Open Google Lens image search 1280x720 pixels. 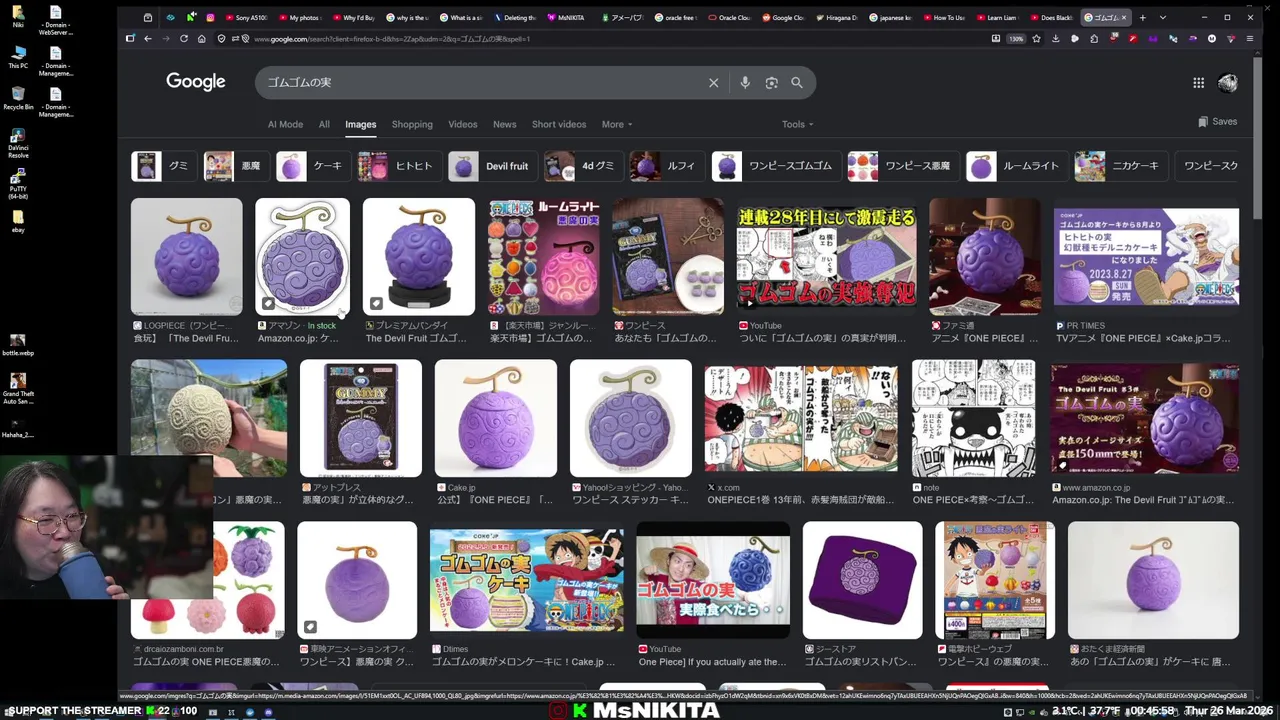pos(771,83)
